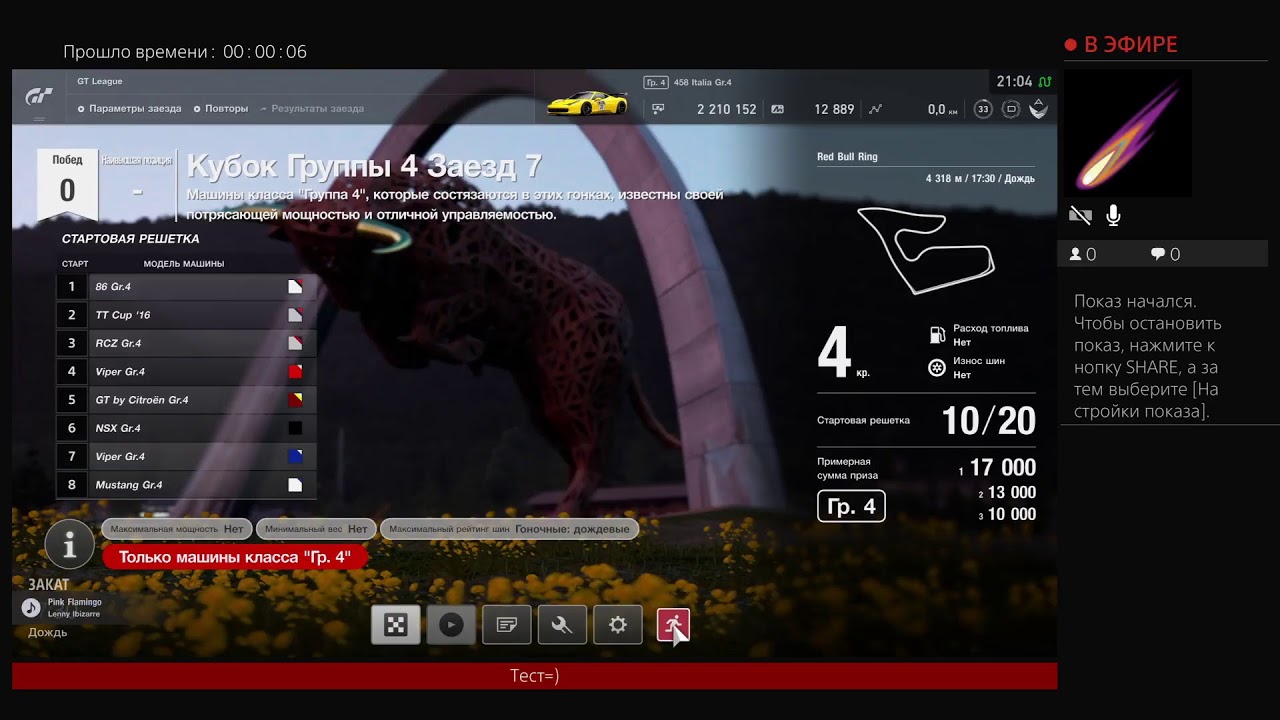Click the Red Bull Ring track map
This screenshot has height=720, width=1280.
click(x=926, y=250)
